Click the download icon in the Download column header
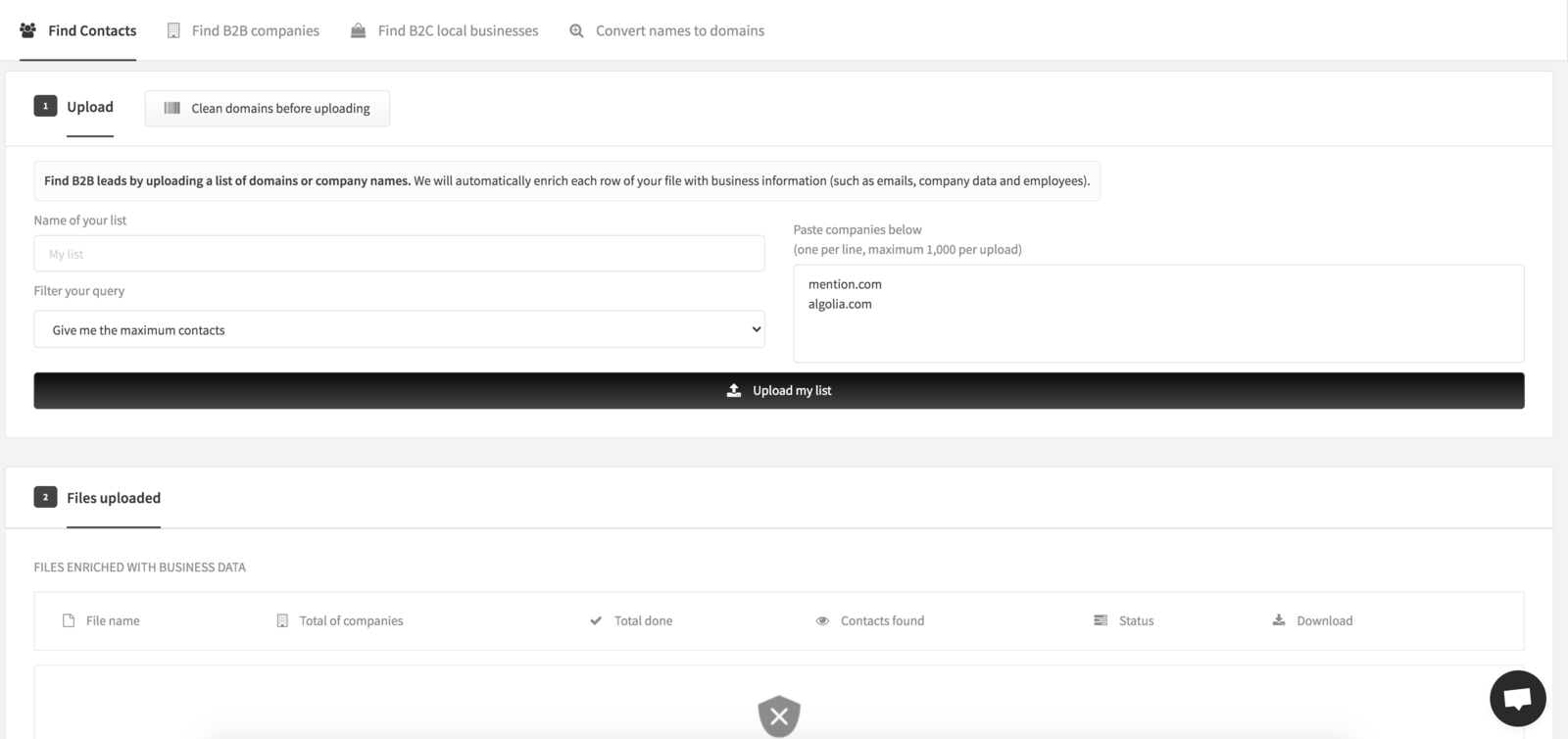Screen dimensions: 1568x739 point(1279,619)
